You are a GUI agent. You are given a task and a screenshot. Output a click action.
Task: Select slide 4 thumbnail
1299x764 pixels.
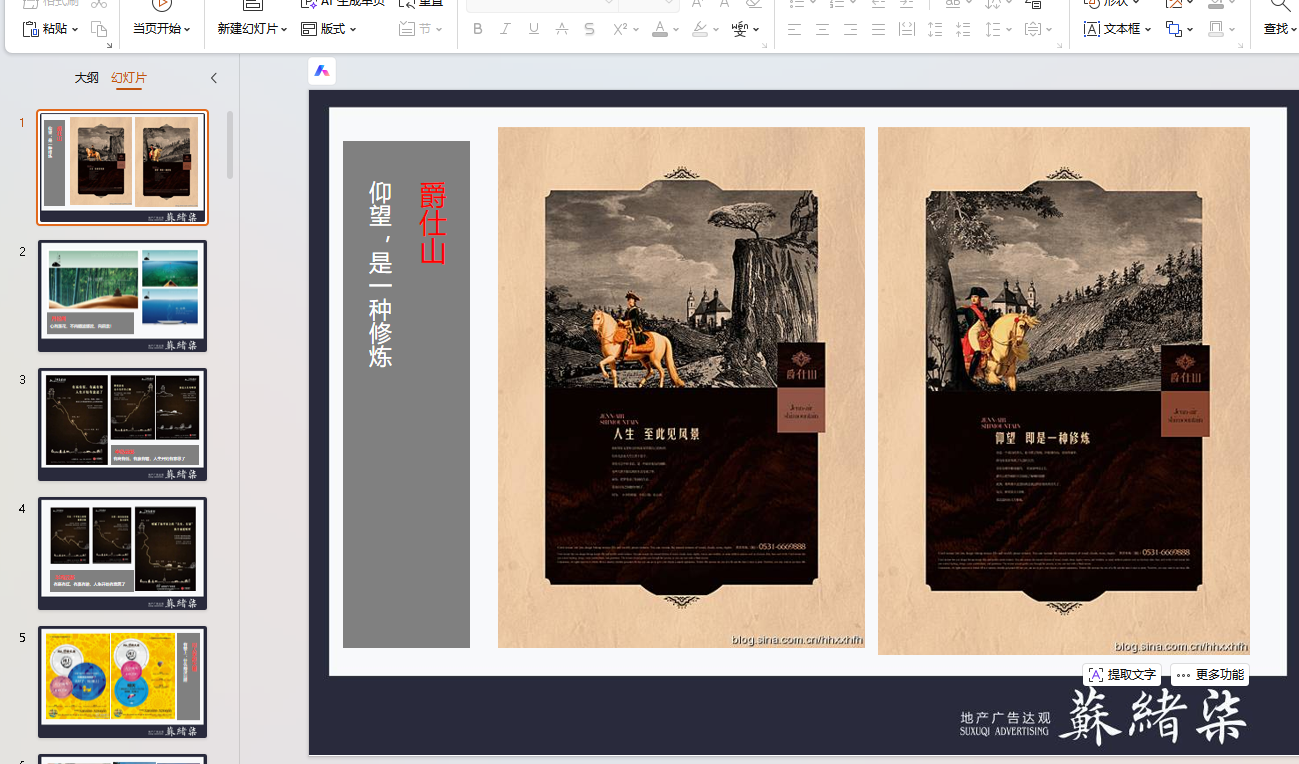[x=123, y=554]
